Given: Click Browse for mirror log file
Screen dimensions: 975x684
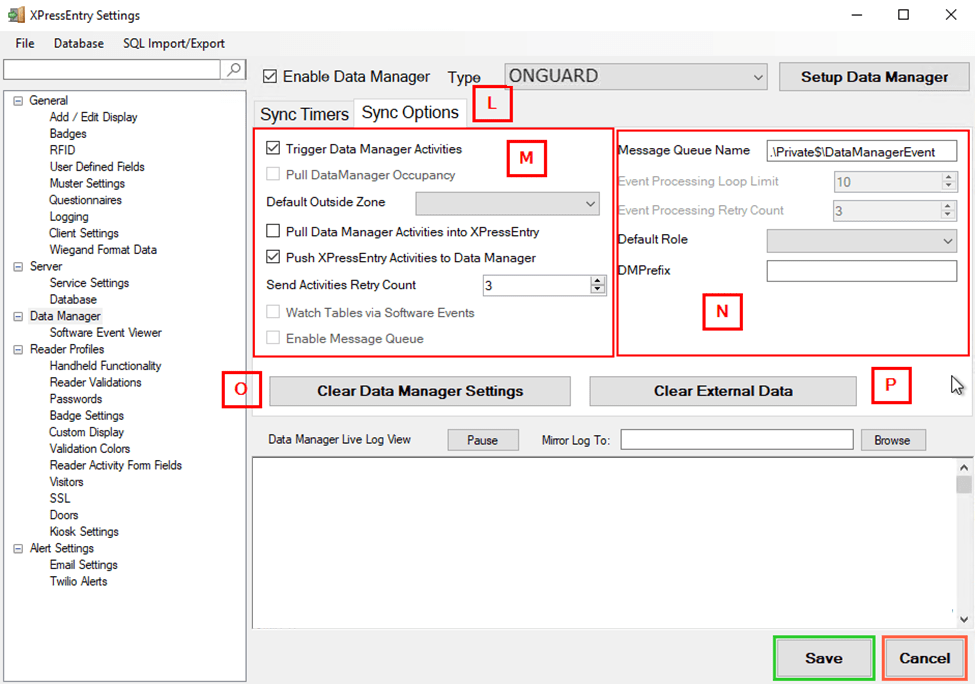Looking at the screenshot, I should [x=892, y=440].
